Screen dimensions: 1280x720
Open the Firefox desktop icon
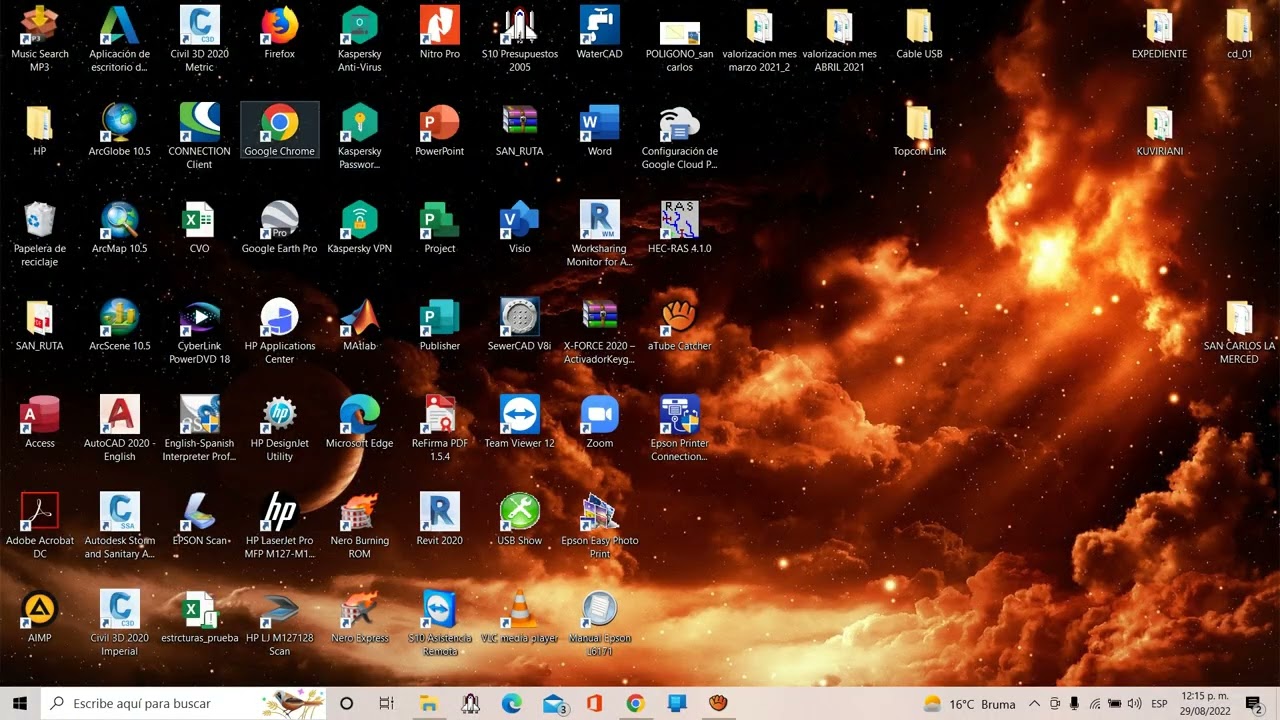coord(280,33)
